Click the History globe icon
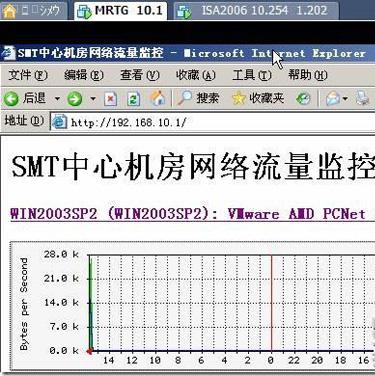This screenshot has width=375, height=376. point(303,99)
